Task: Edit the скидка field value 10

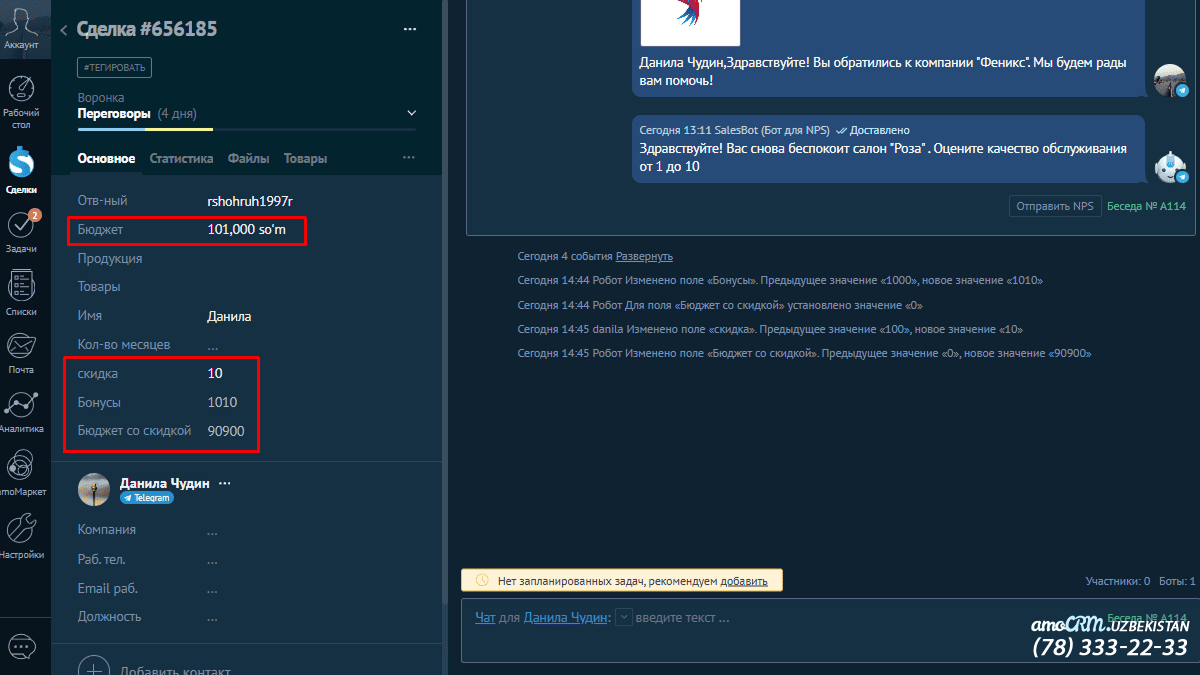Action: coord(215,373)
